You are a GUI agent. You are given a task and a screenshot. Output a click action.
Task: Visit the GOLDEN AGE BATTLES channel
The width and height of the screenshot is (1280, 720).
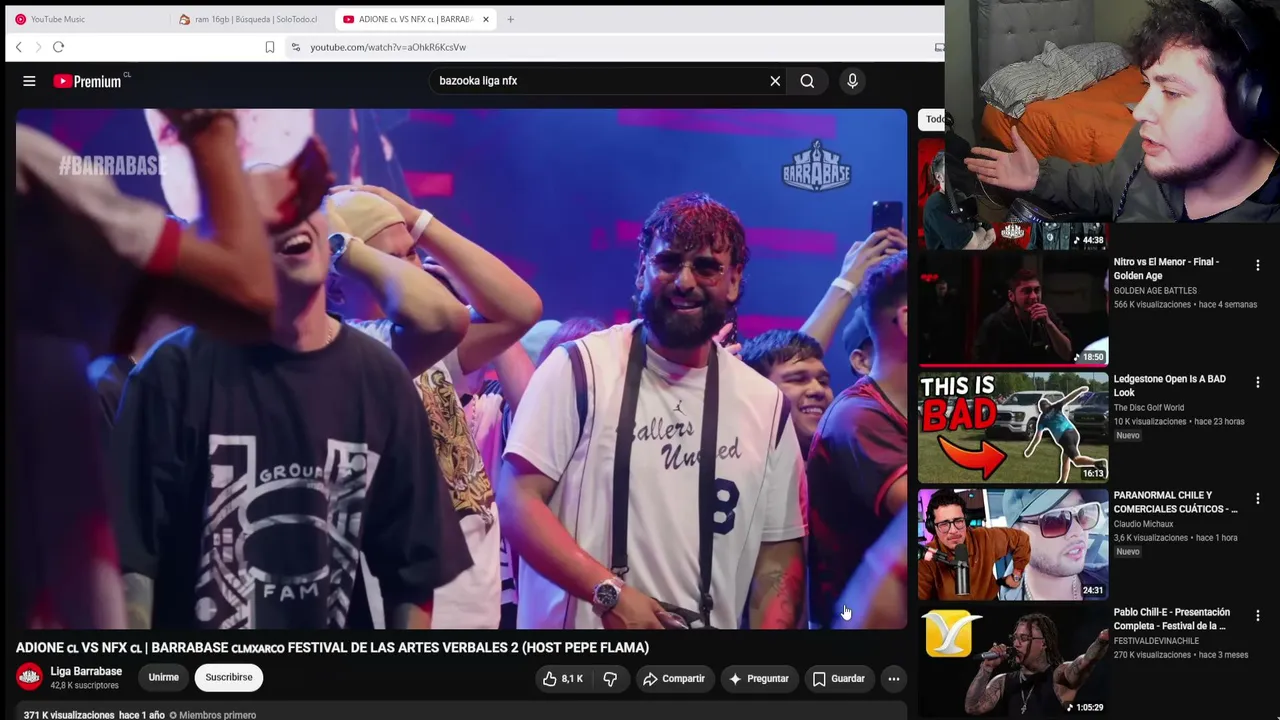point(1155,291)
